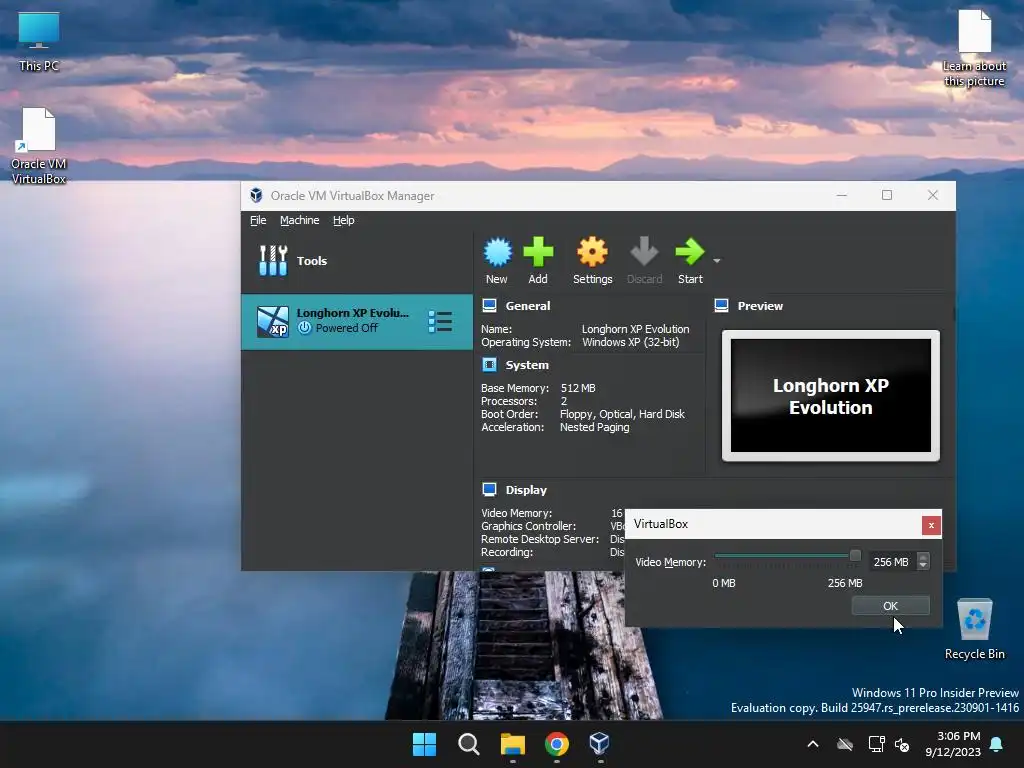Click the General section heading

tap(528, 306)
